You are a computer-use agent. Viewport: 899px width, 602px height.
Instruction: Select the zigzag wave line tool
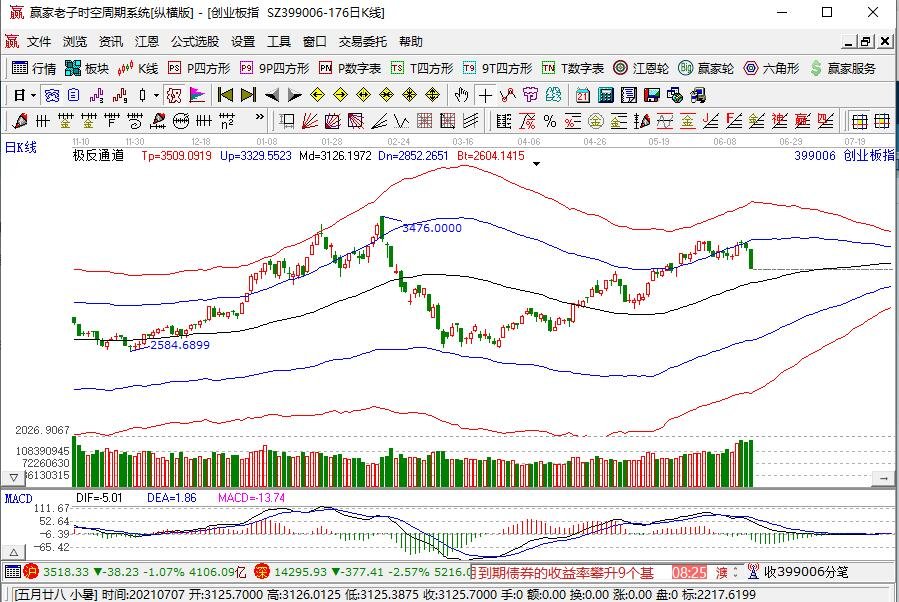coord(401,121)
